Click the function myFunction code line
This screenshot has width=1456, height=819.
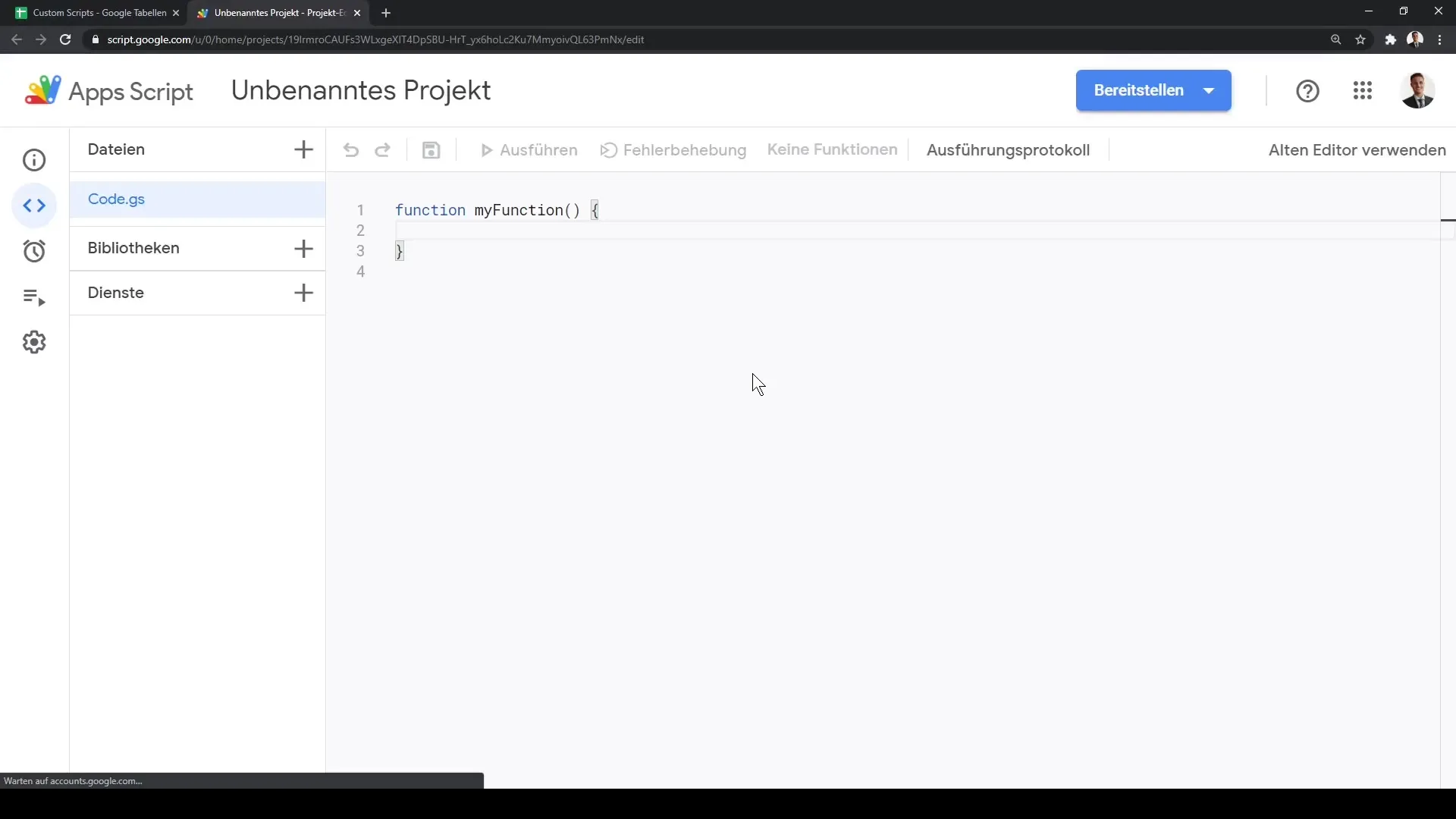[x=497, y=210]
